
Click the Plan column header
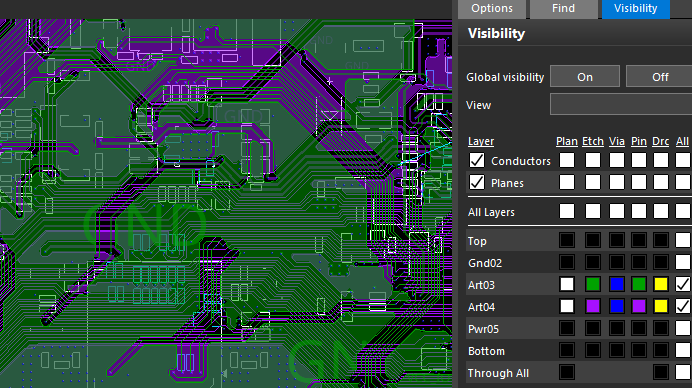click(x=567, y=141)
